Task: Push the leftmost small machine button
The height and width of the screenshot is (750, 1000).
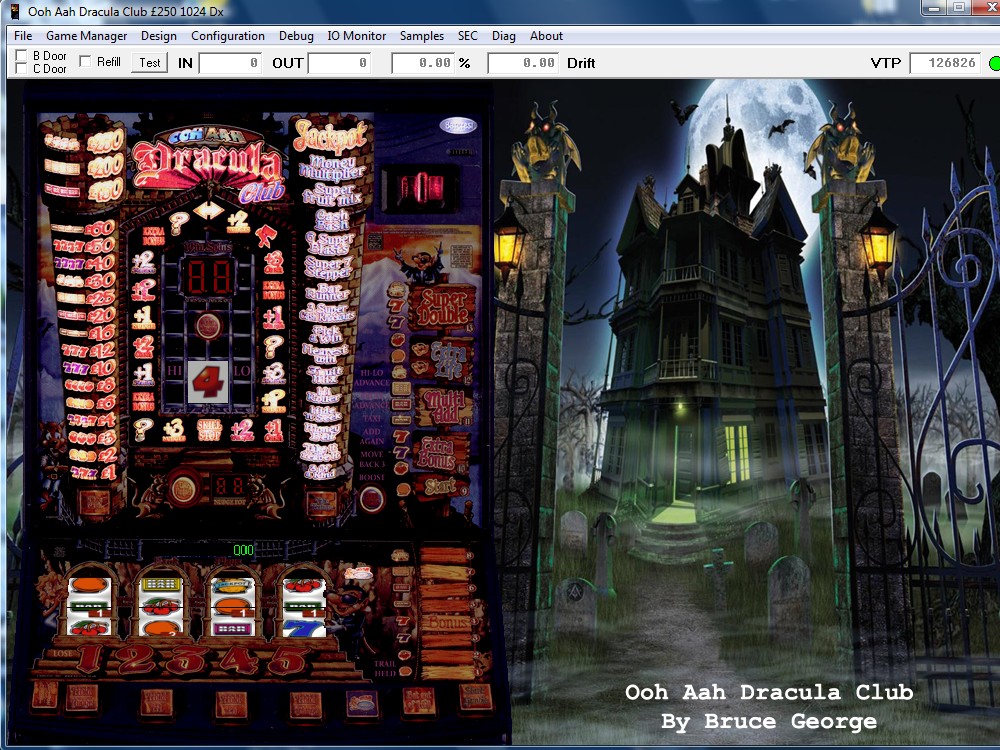Action: [x=44, y=695]
